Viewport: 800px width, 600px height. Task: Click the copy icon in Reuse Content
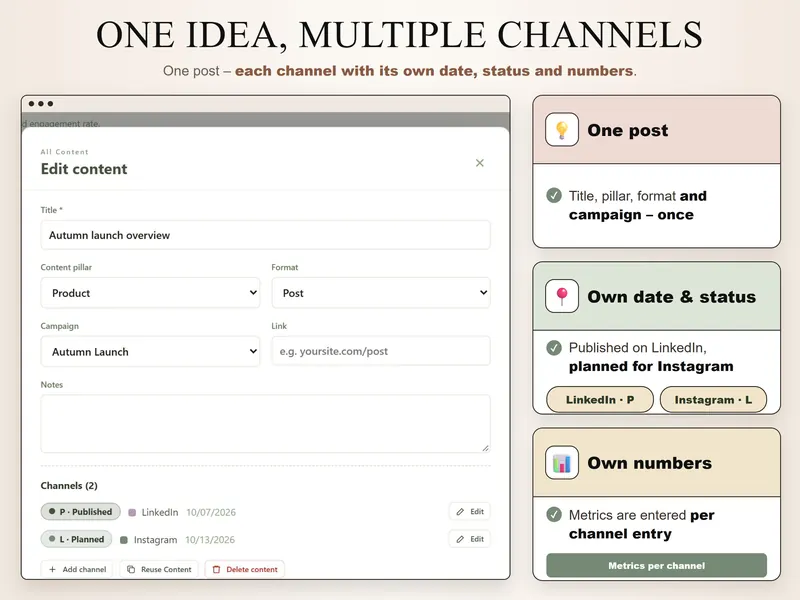click(131, 569)
